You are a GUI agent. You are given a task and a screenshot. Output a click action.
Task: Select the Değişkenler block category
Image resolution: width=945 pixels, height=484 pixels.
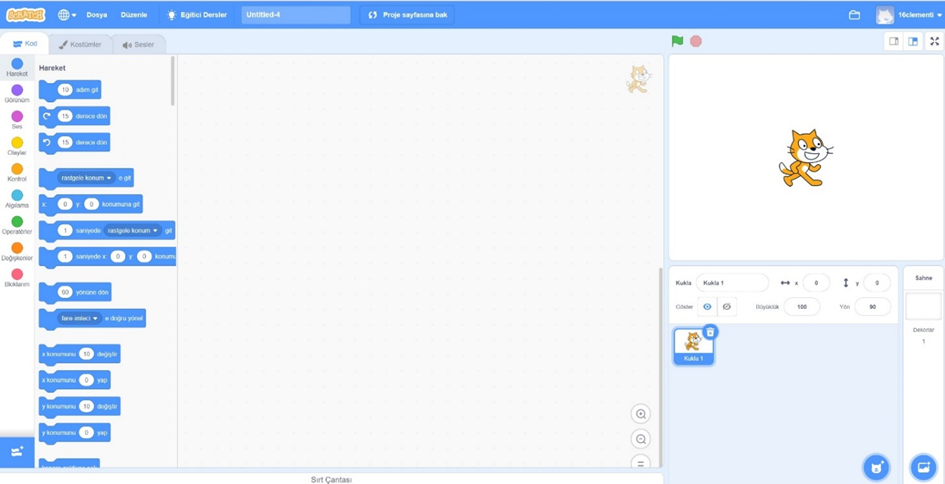coord(17,252)
